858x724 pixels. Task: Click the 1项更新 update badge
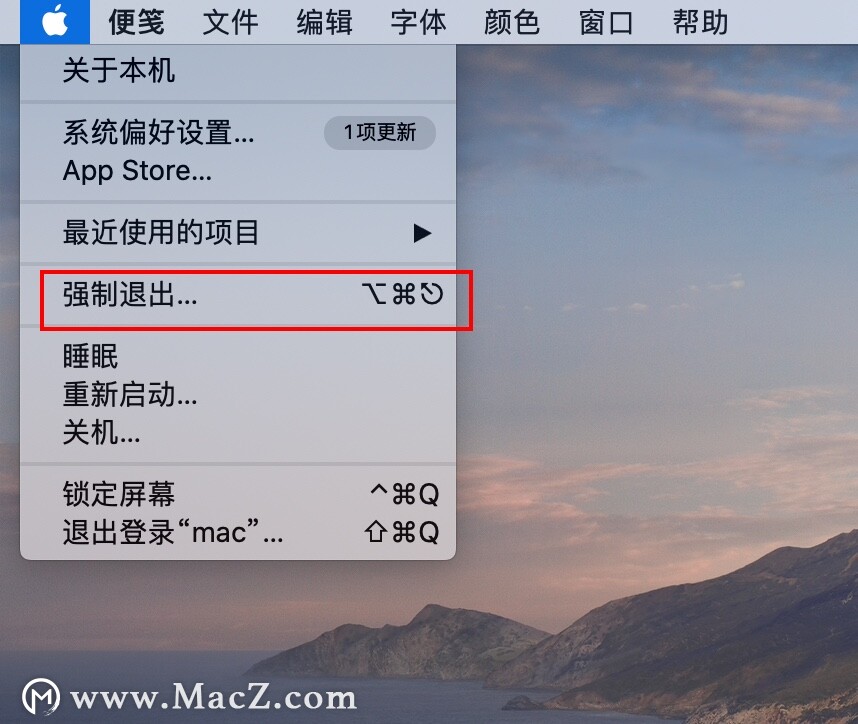click(x=380, y=132)
